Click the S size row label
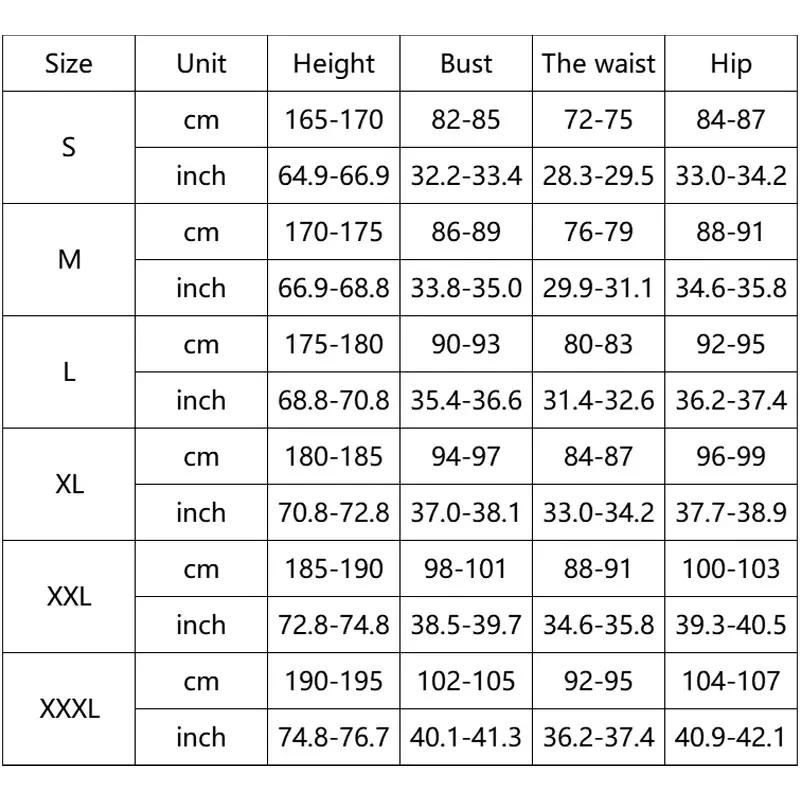The height and width of the screenshot is (800, 800). 69,148
